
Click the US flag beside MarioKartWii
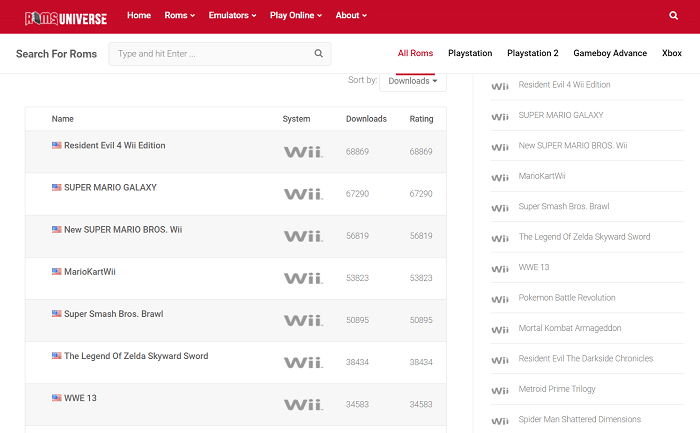click(x=57, y=271)
